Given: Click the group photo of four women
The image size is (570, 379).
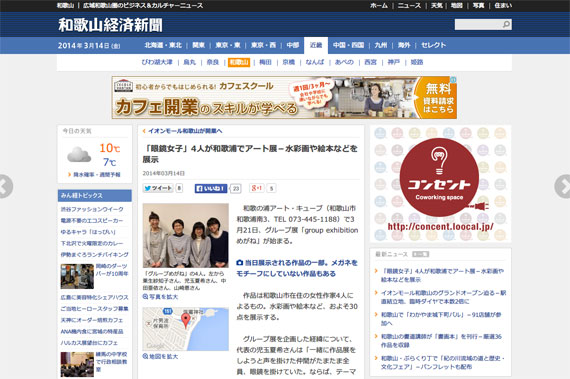Looking at the screenshot, I should coord(186,235).
